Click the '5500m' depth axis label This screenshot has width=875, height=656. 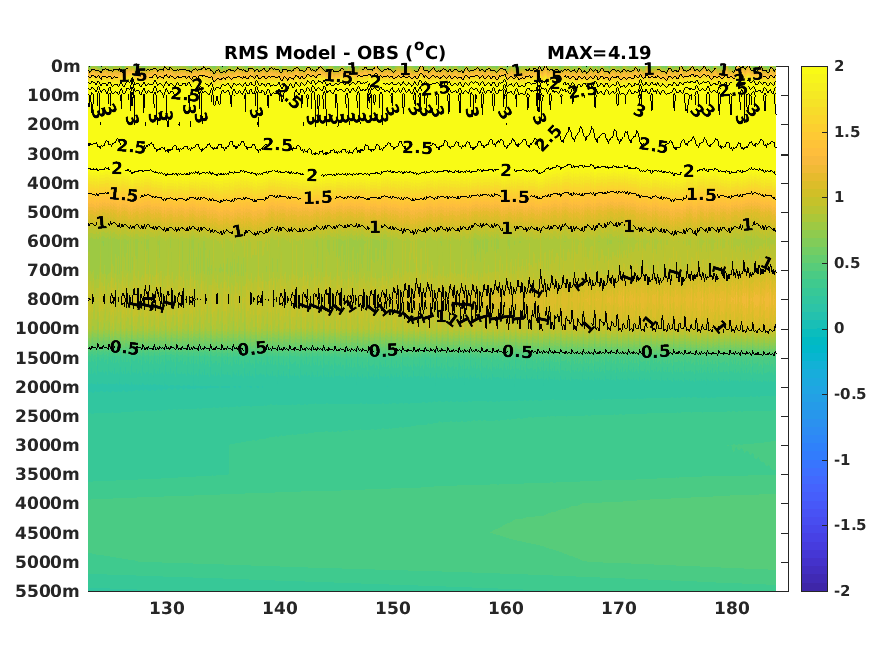point(48,591)
